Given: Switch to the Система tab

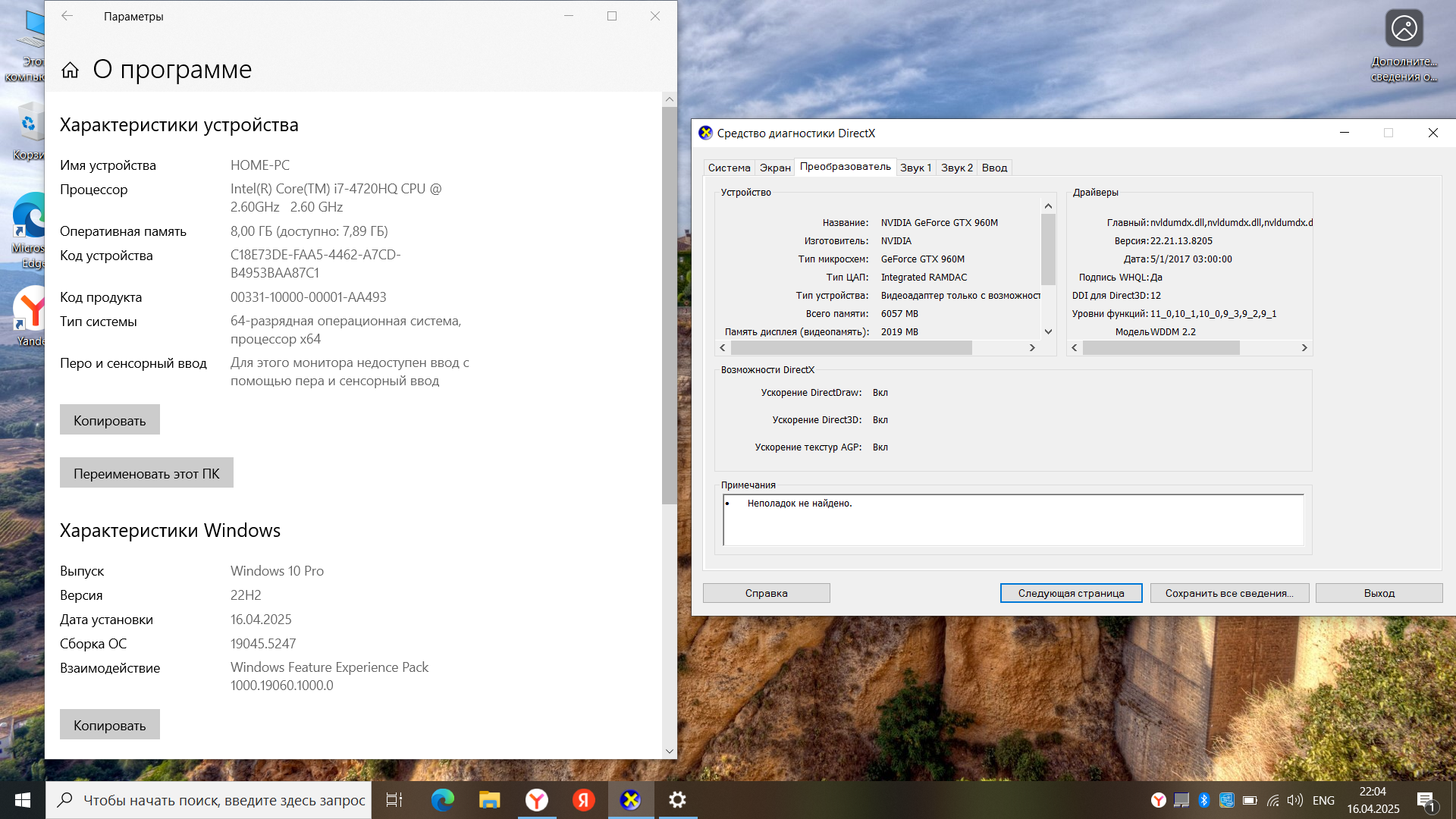Looking at the screenshot, I should pos(729,168).
